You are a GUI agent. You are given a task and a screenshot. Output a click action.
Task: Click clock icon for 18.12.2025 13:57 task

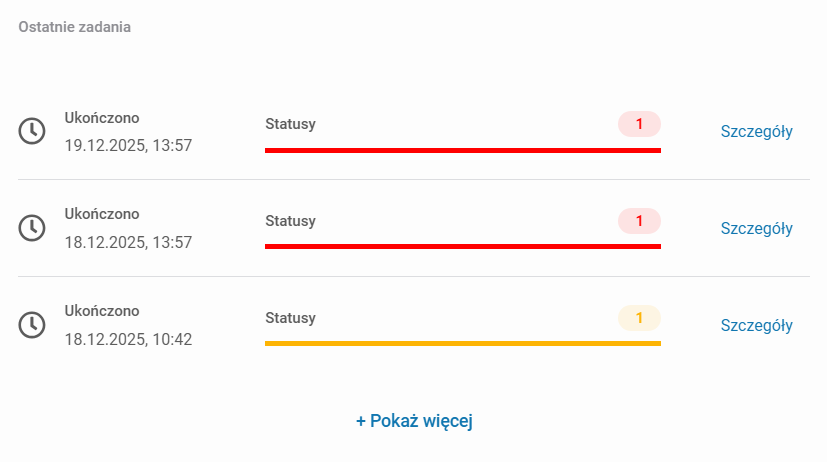click(33, 228)
